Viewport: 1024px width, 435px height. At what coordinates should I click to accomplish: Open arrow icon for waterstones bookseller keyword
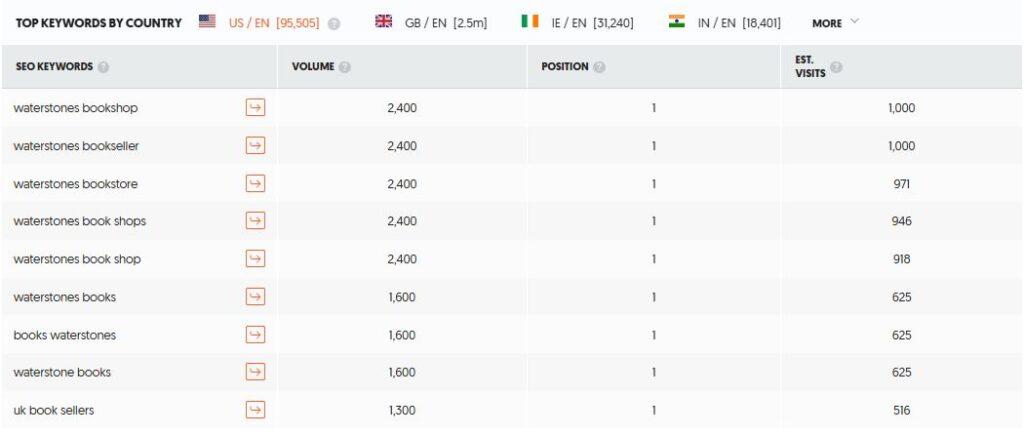tap(255, 146)
